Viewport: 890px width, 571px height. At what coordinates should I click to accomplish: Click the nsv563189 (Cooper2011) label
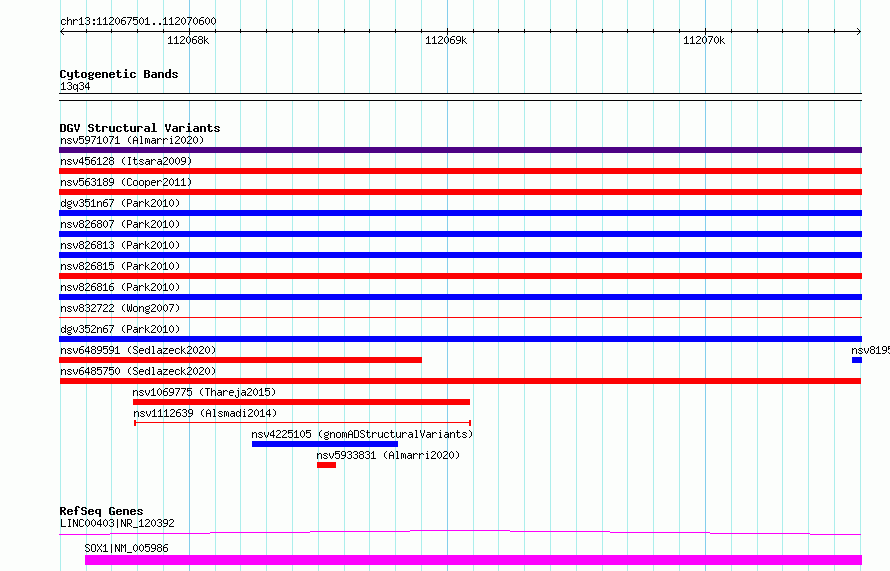126,182
